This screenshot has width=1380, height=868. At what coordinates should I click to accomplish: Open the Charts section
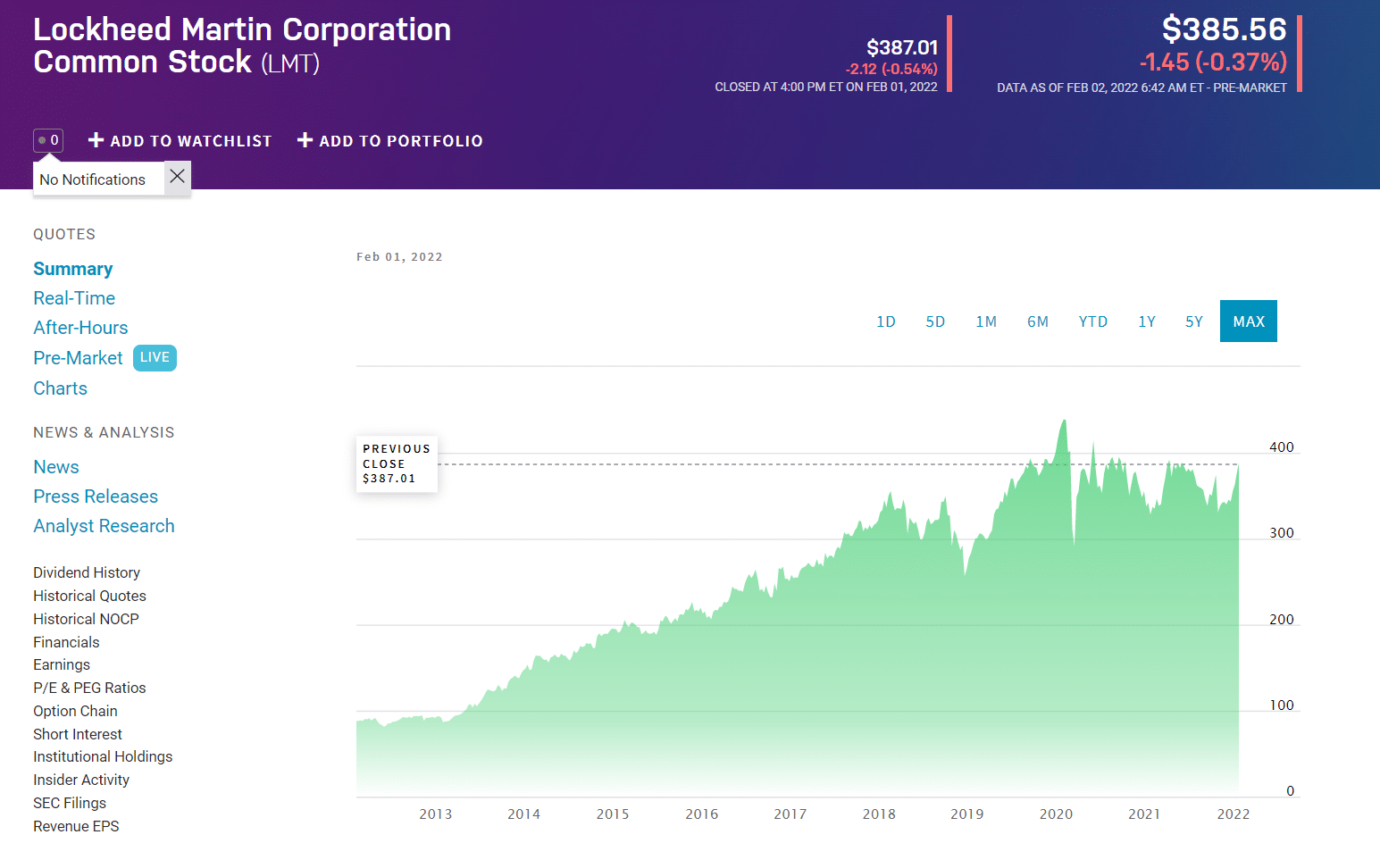click(x=60, y=388)
